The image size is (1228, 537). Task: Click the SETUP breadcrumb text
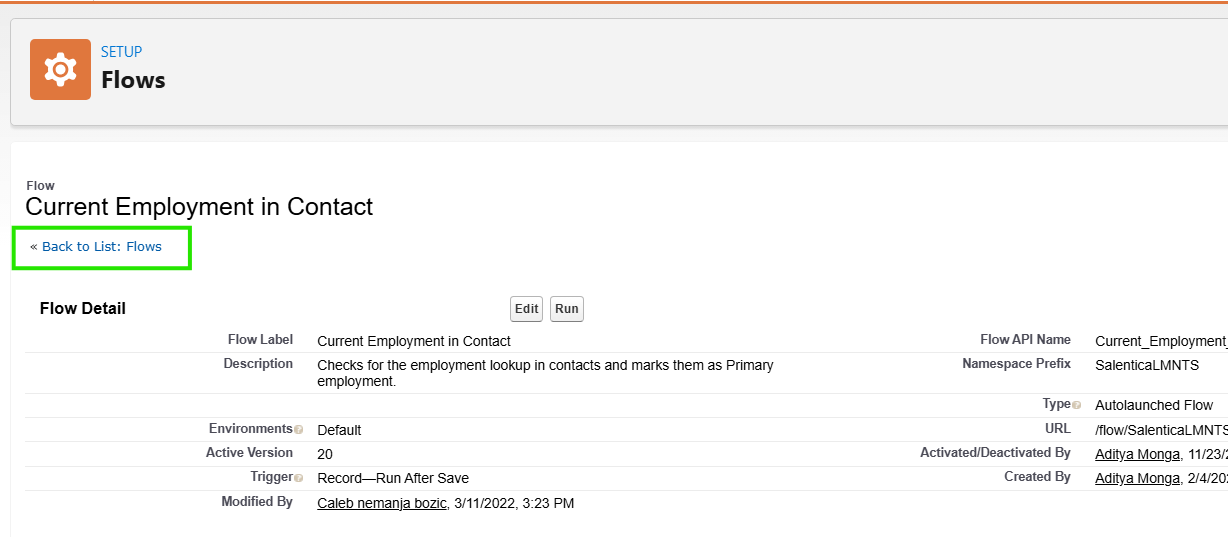[x=121, y=52]
